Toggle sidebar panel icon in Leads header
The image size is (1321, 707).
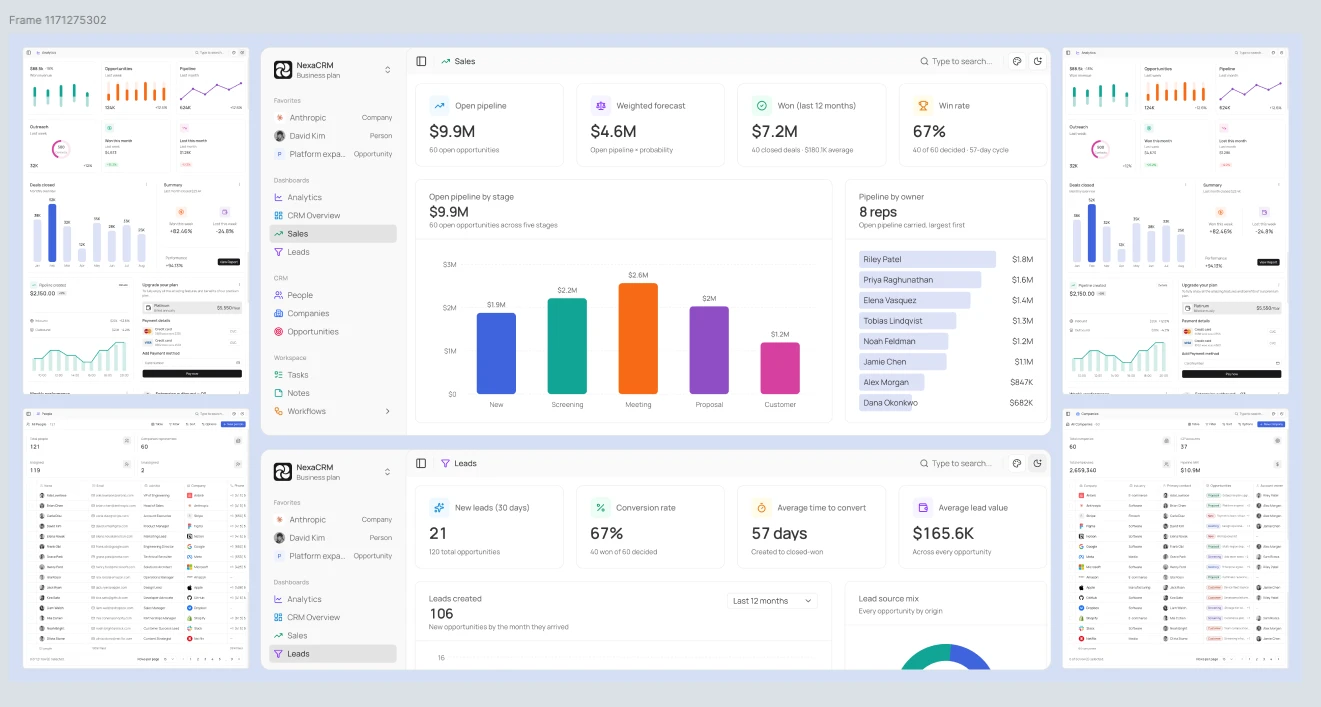[421, 463]
